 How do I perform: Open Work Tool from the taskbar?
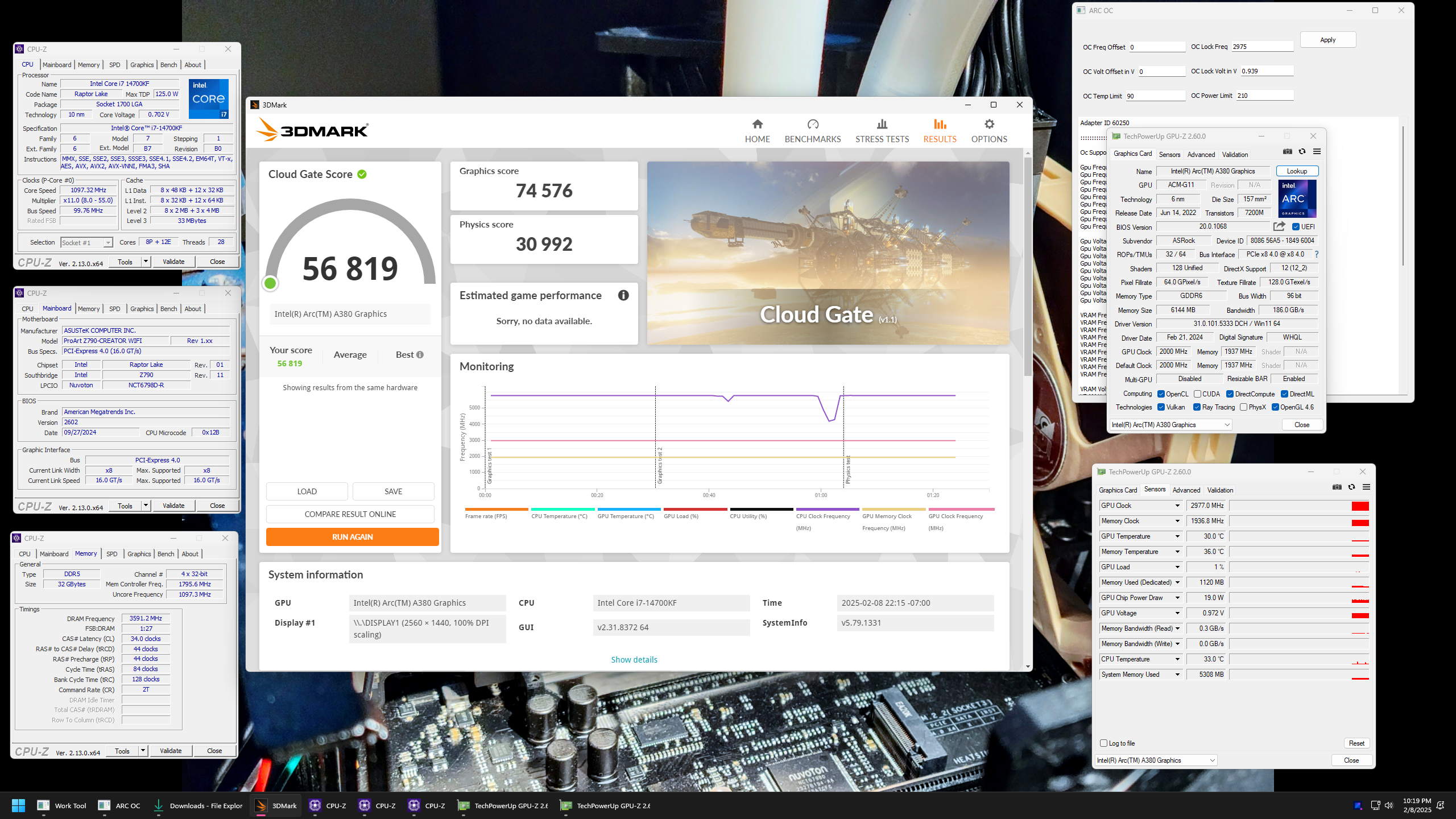pos(61,805)
